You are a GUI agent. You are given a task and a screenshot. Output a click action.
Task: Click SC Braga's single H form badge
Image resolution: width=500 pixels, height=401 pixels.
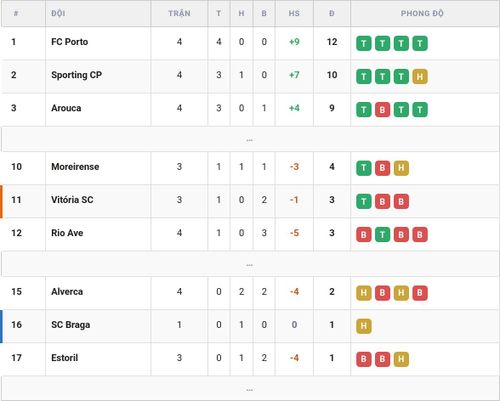[x=364, y=326]
